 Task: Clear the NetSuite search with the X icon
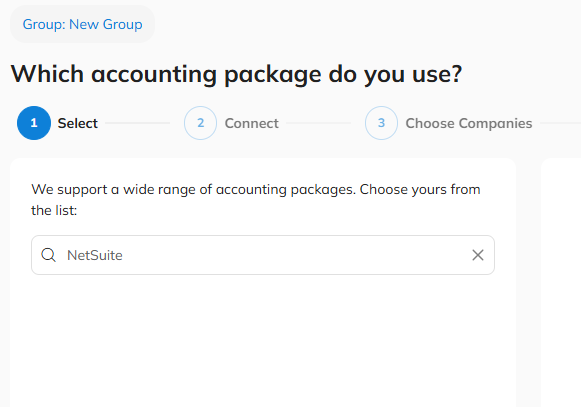tap(478, 255)
